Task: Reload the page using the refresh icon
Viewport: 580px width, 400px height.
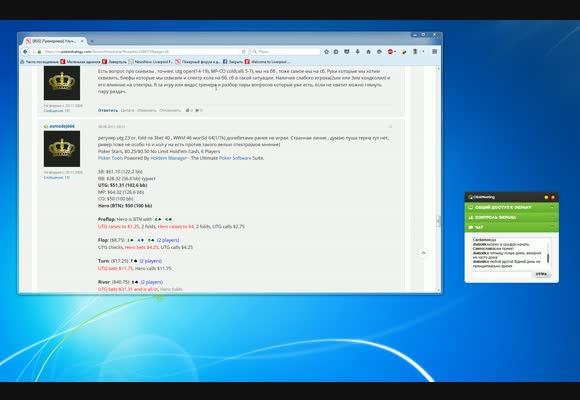Action: pos(243,52)
